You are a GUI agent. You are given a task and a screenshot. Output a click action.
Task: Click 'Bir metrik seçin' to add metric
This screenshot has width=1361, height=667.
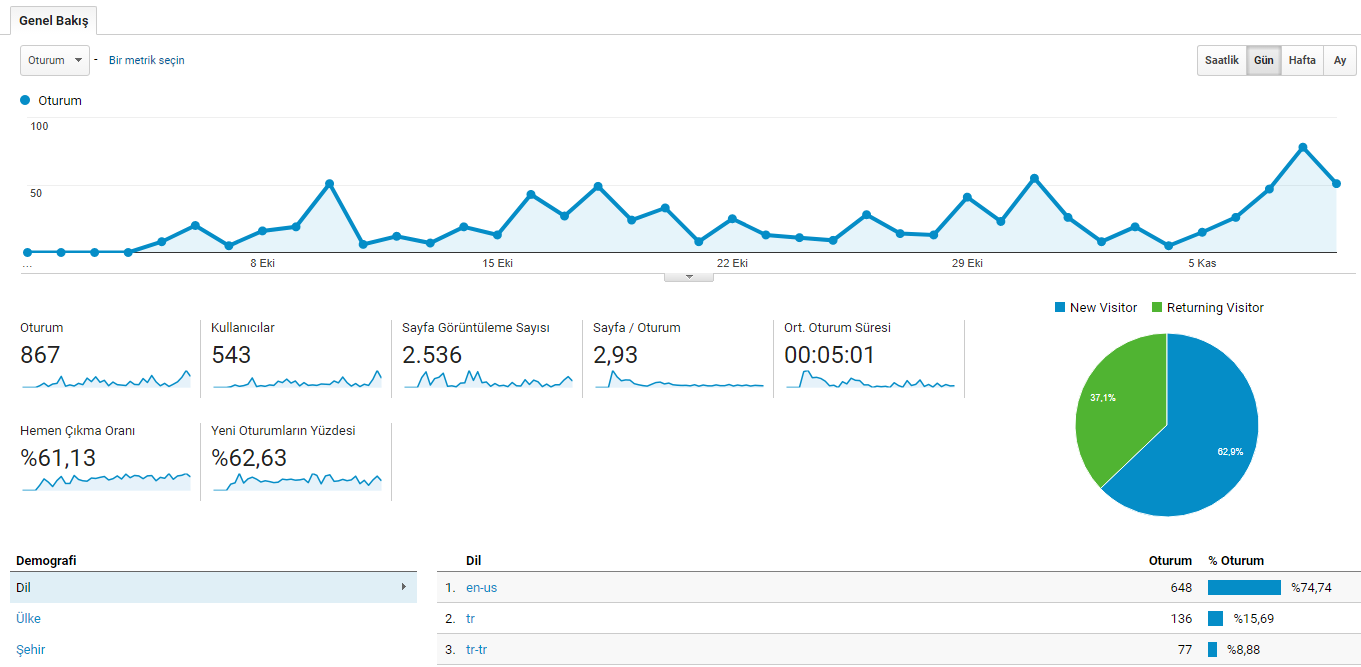pyautogui.click(x=146, y=60)
